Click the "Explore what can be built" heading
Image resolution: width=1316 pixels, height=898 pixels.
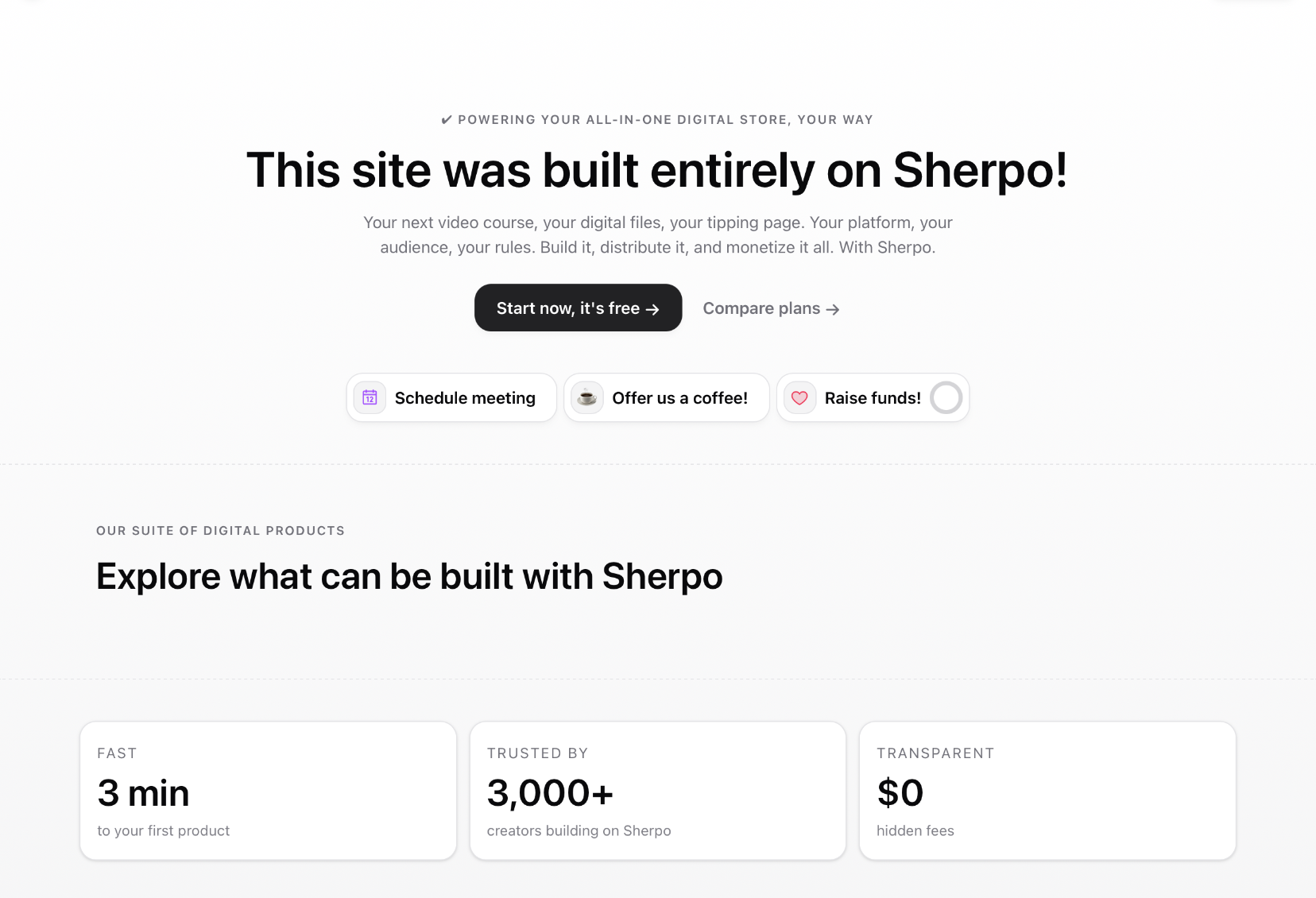click(x=409, y=576)
